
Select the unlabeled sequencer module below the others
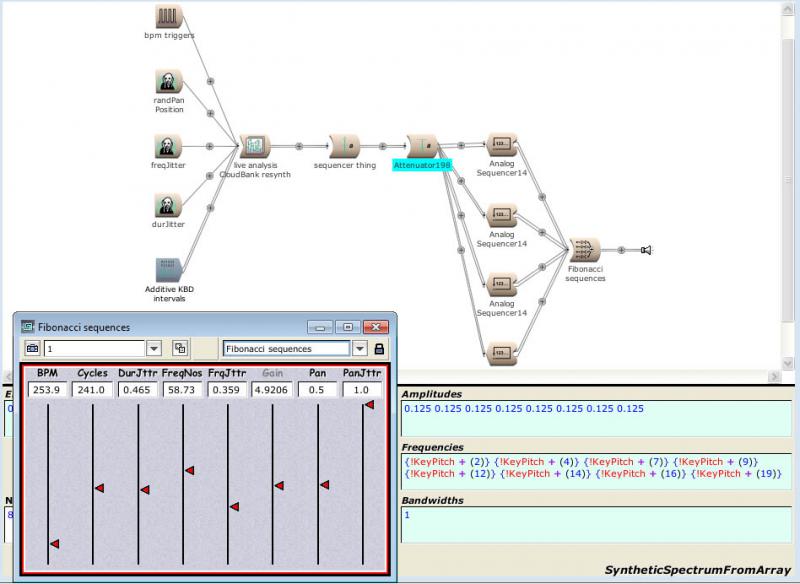point(502,353)
